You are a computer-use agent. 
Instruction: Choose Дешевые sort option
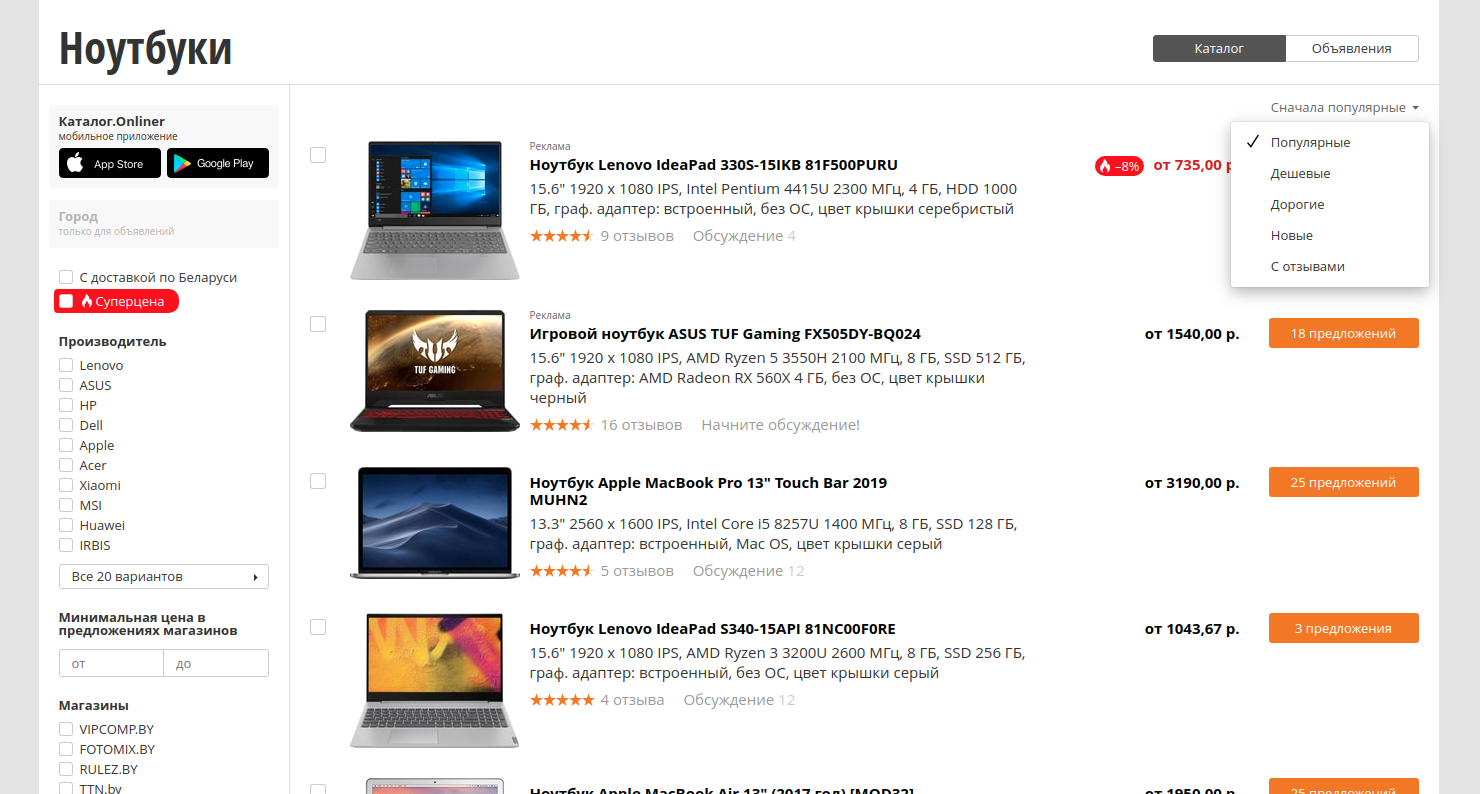(x=1330, y=174)
